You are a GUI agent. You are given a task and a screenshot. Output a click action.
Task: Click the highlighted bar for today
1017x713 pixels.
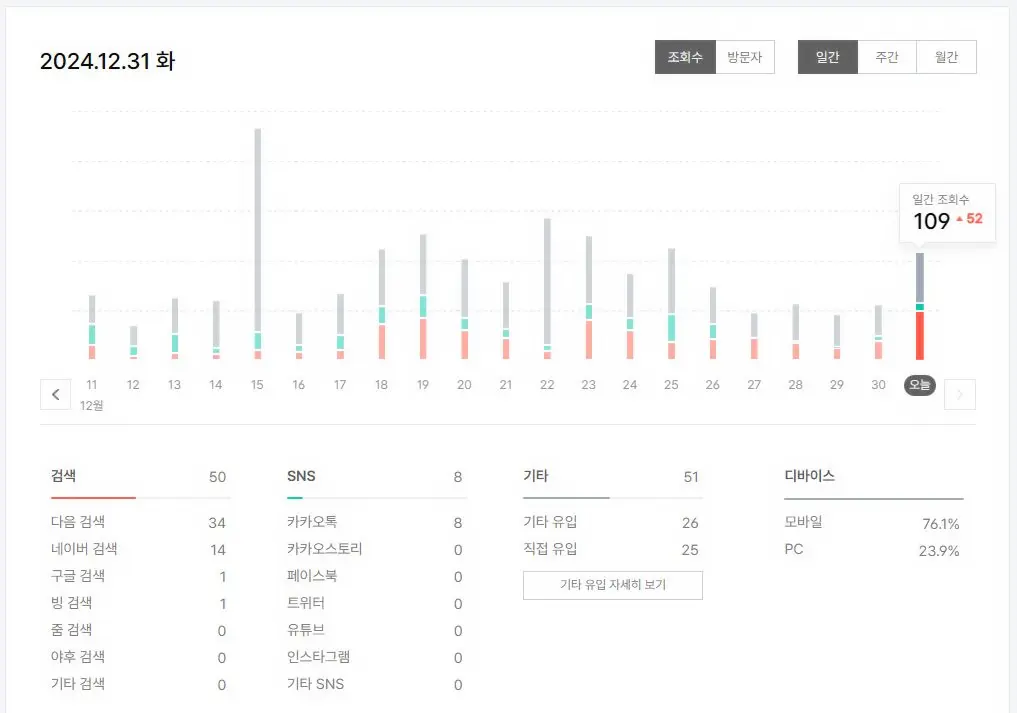[x=920, y=310]
